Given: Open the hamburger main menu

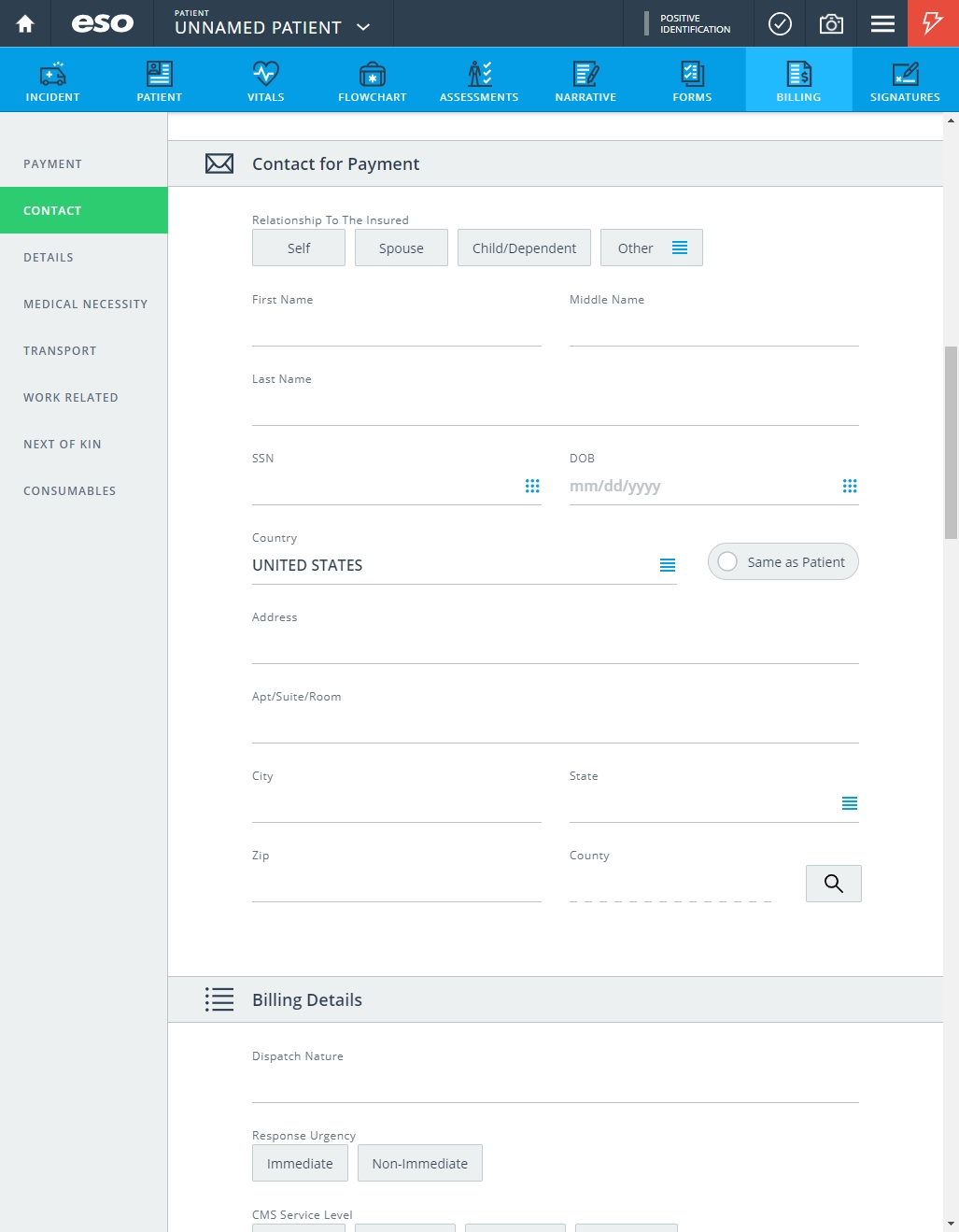Looking at the screenshot, I should pyautogui.click(x=882, y=23).
